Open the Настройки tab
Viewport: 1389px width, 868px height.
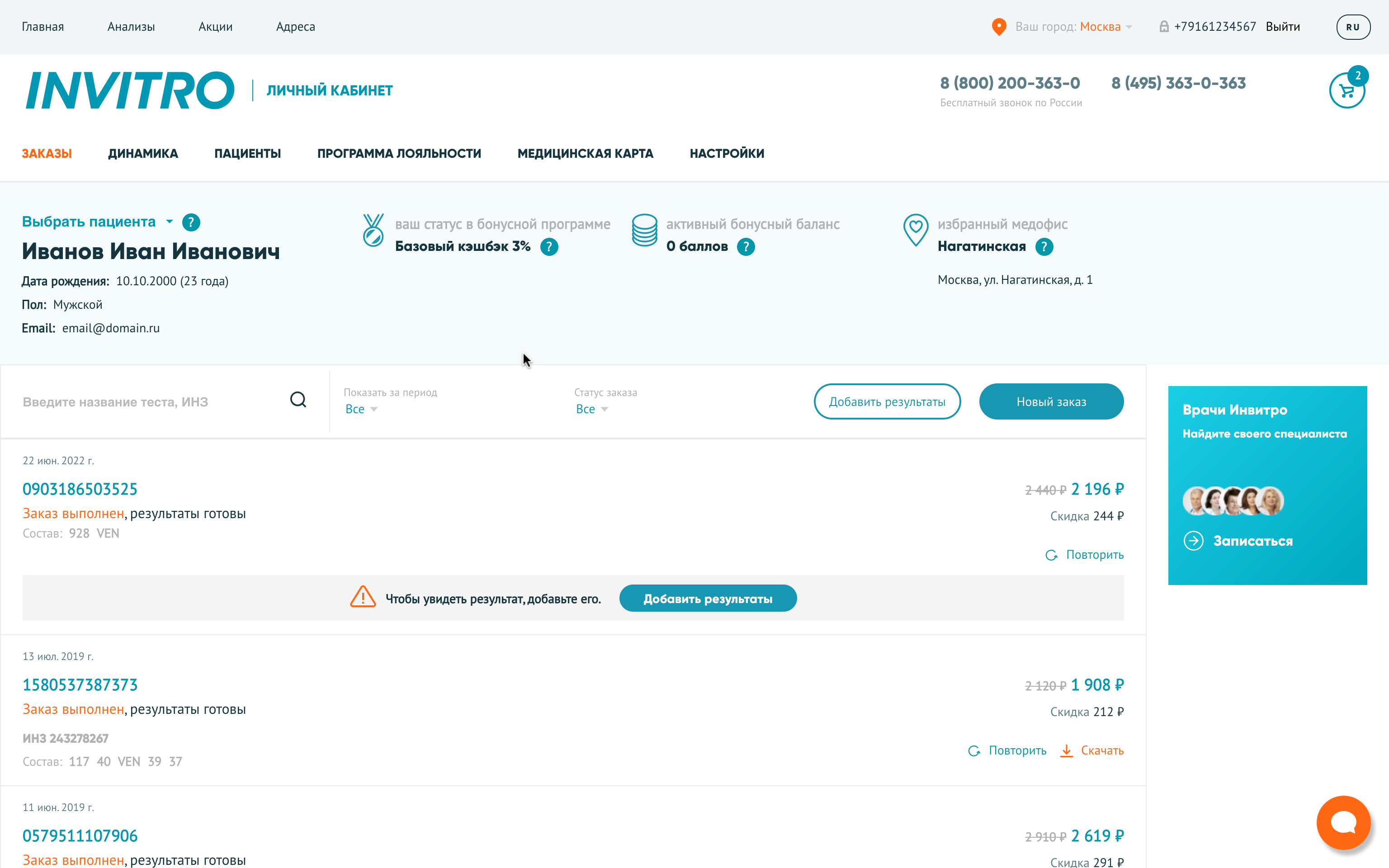pos(727,153)
